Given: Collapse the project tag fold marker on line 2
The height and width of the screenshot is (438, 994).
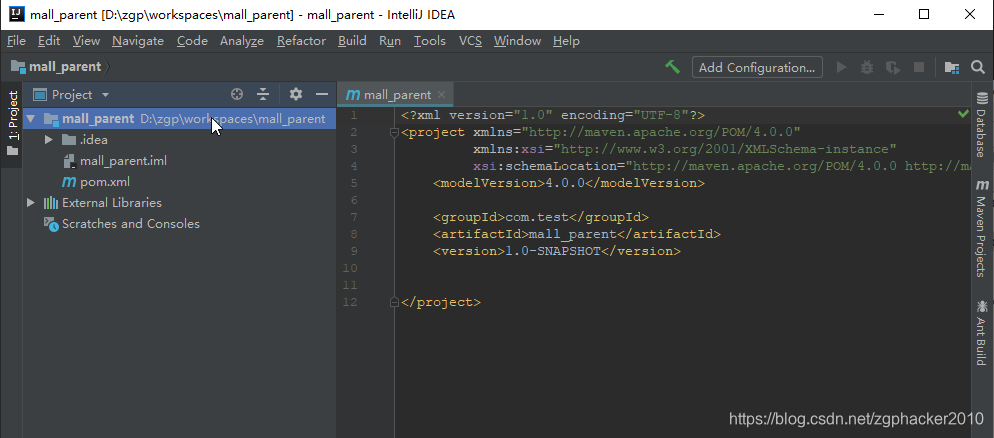Looking at the screenshot, I should (394, 132).
